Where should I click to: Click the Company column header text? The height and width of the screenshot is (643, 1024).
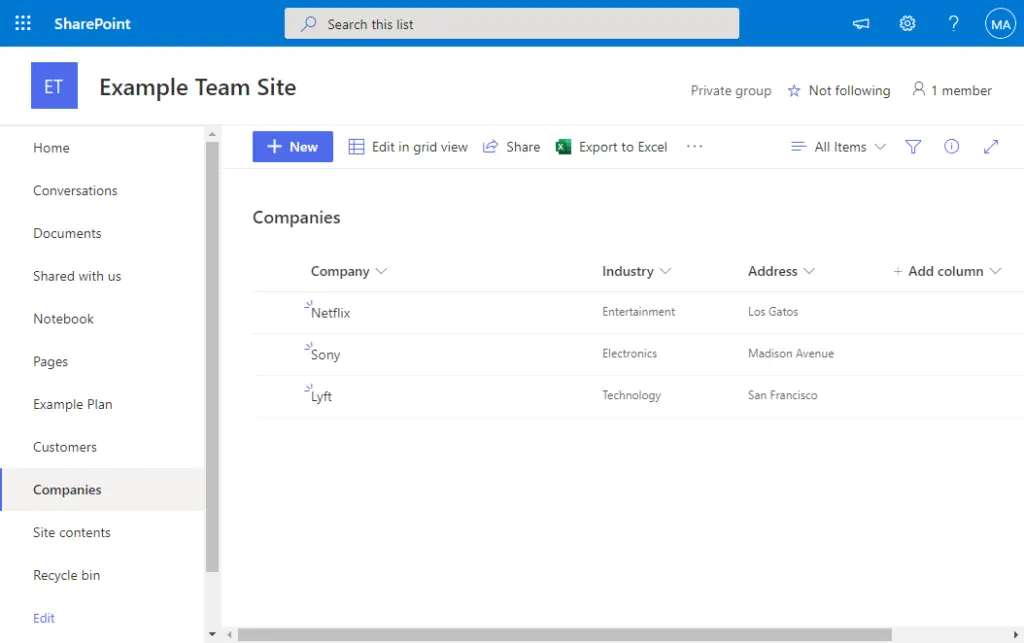(x=340, y=272)
